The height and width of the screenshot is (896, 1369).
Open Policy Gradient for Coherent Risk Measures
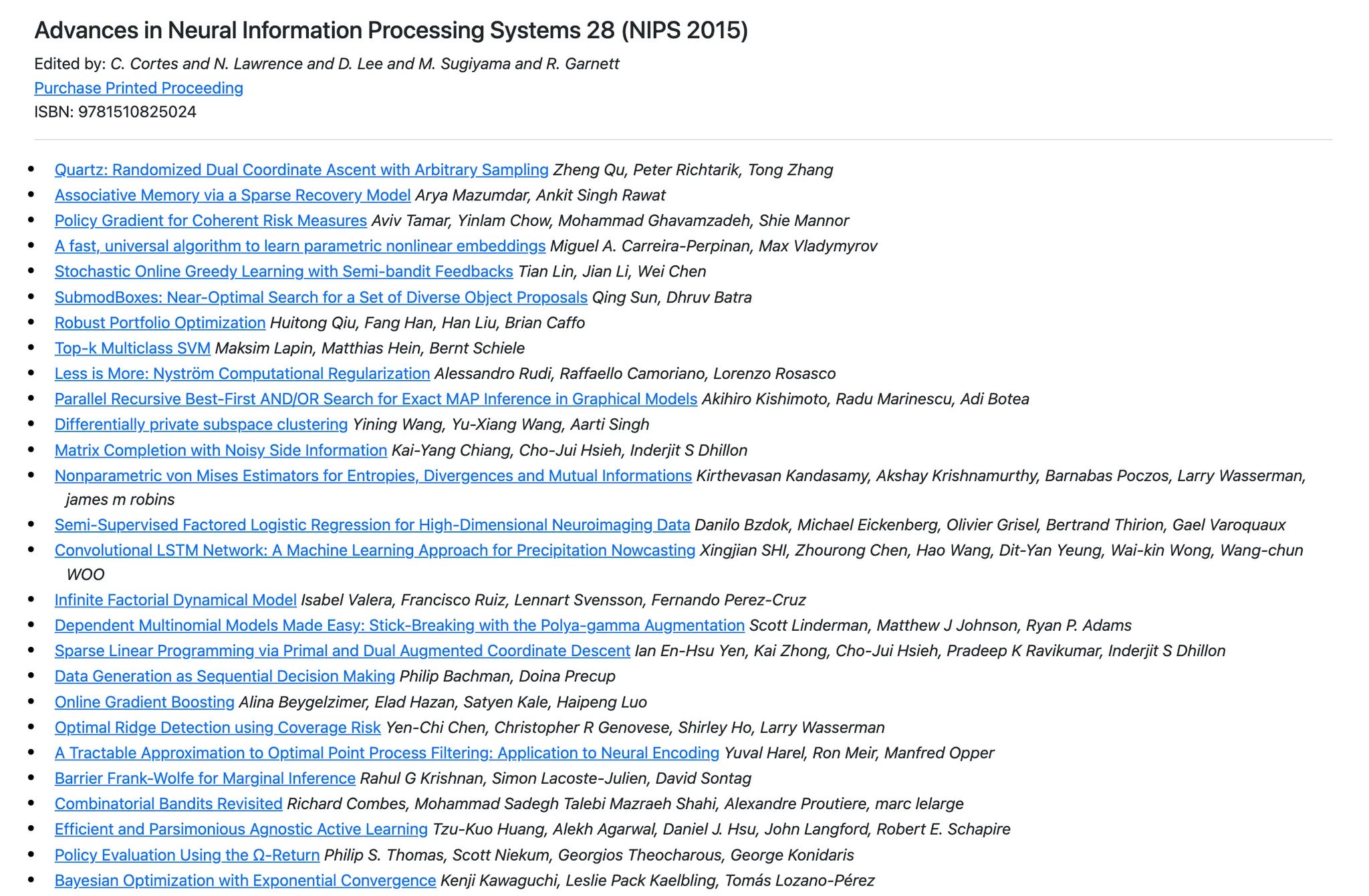(x=211, y=220)
